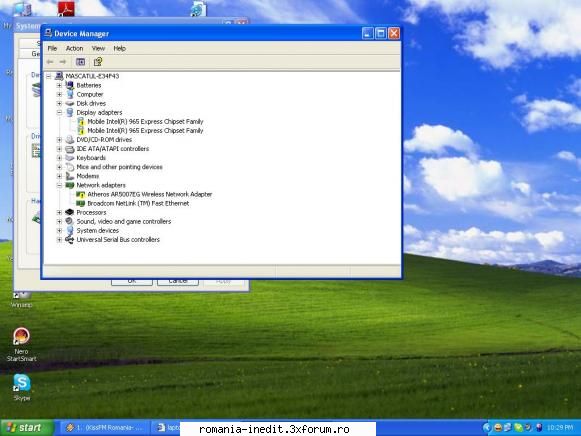Expand the Mice and other pointing devices node
The height and width of the screenshot is (436, 581).
(59, 167)
